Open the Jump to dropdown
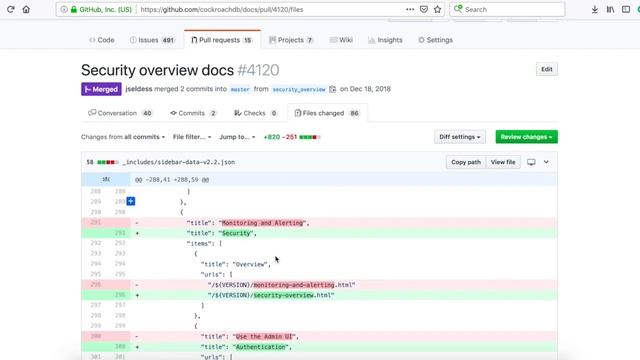640x360 pixels. (237, 137)
